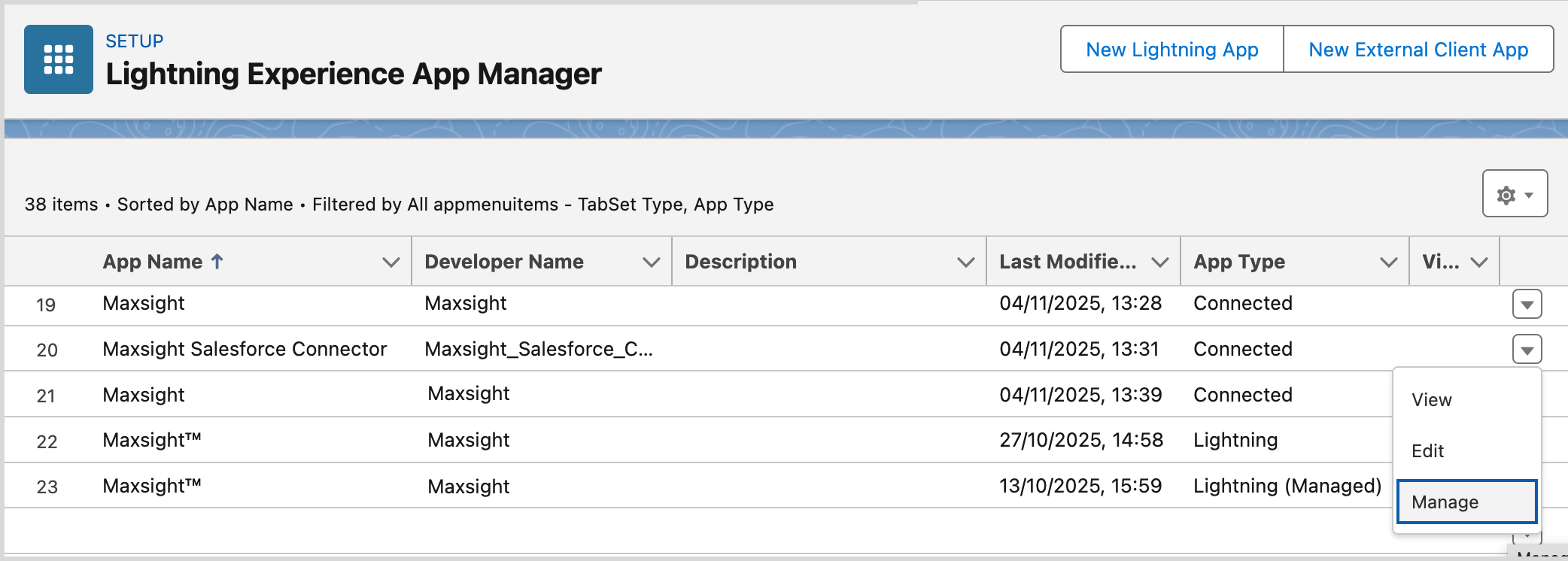The image size is (1568, 561).
Task: Sort by the App Type column header
Action: (x=1239, y=262)
